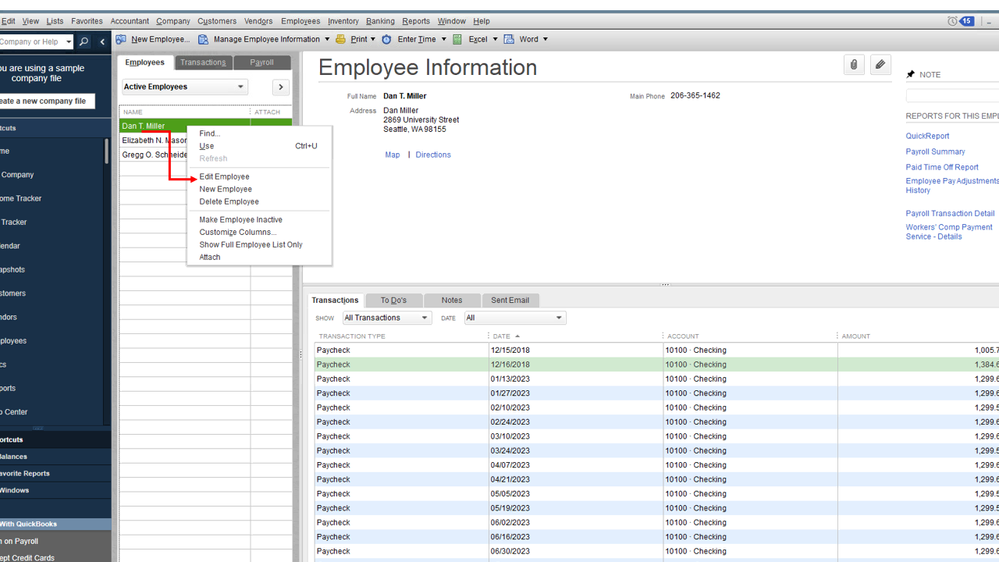The width and height of the screenshot is (999, 562).
Task: Click the paperclip attach icon
Action: click(853, 65)
